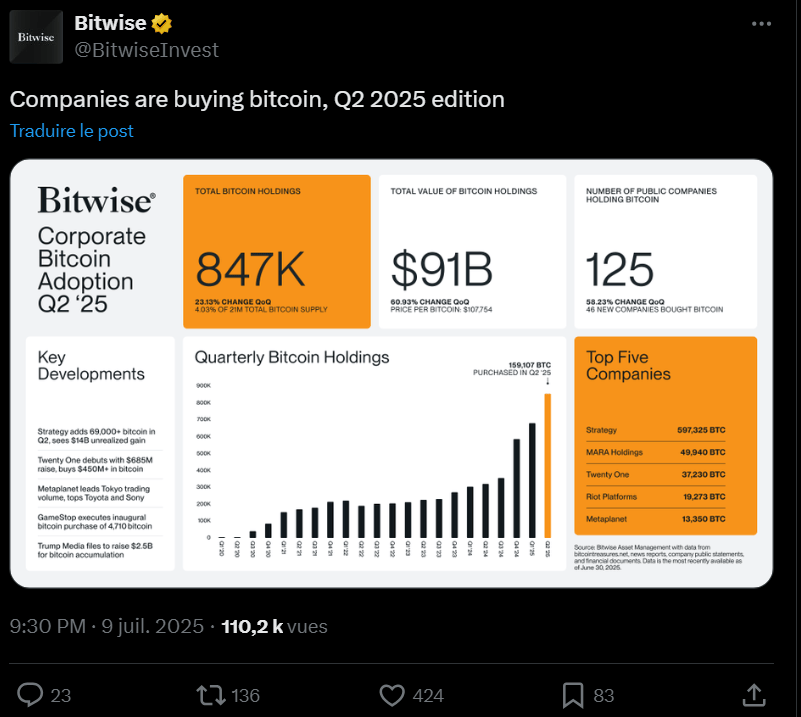
Task: Click the 424 likes count
Action: [x=428, y=696]
